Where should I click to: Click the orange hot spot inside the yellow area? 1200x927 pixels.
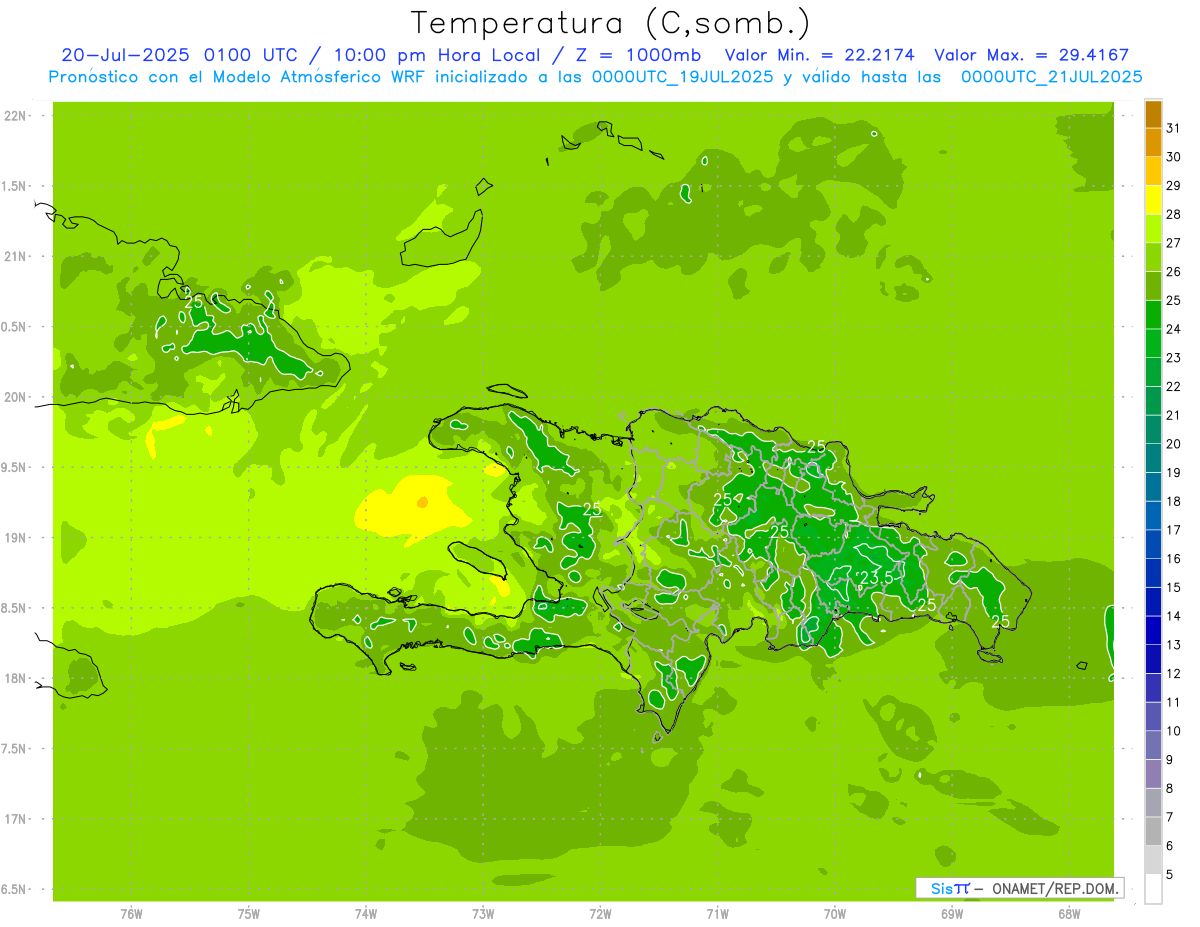coord(422,502)
